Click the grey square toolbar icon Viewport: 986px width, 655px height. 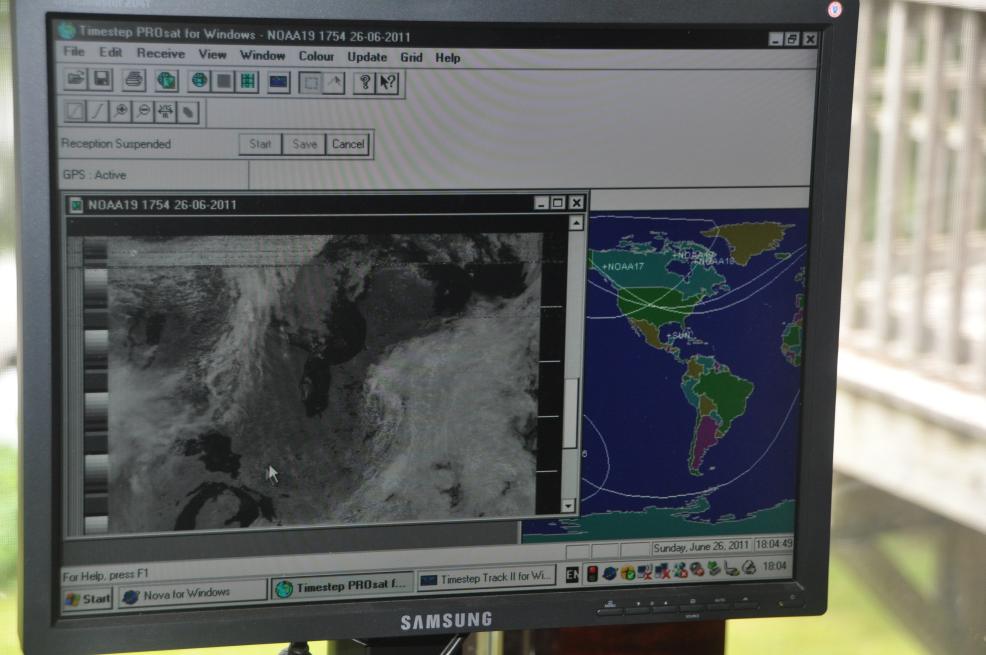223,82
